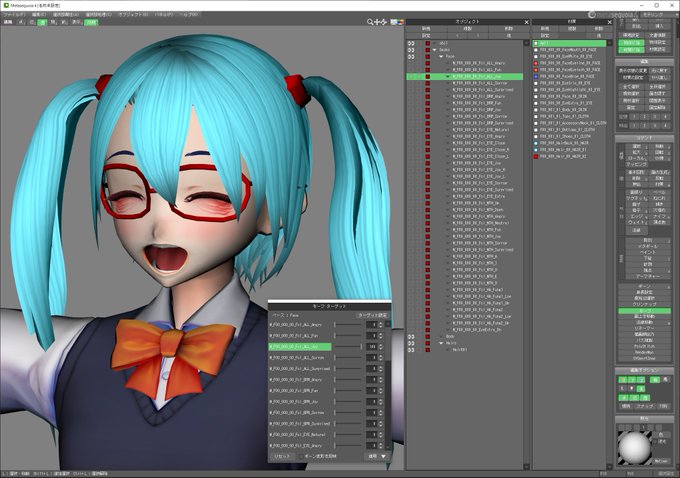Click the morph target list vertical scrollbar
This screenshot has width=680, height=478.
click(388, 385)
